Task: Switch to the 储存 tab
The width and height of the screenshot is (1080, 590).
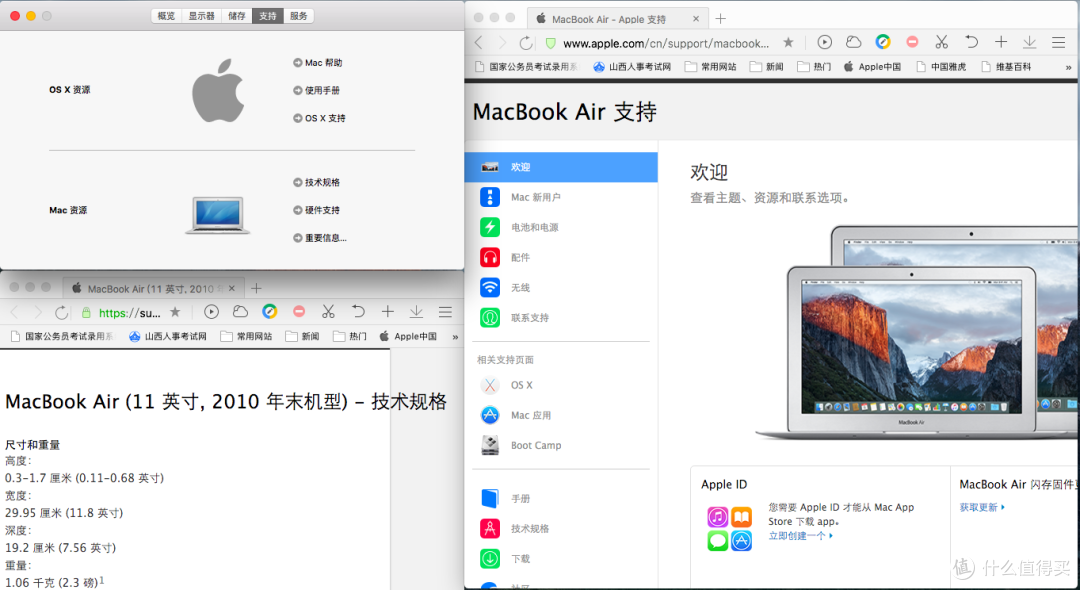Action: (x=237, y=16)
